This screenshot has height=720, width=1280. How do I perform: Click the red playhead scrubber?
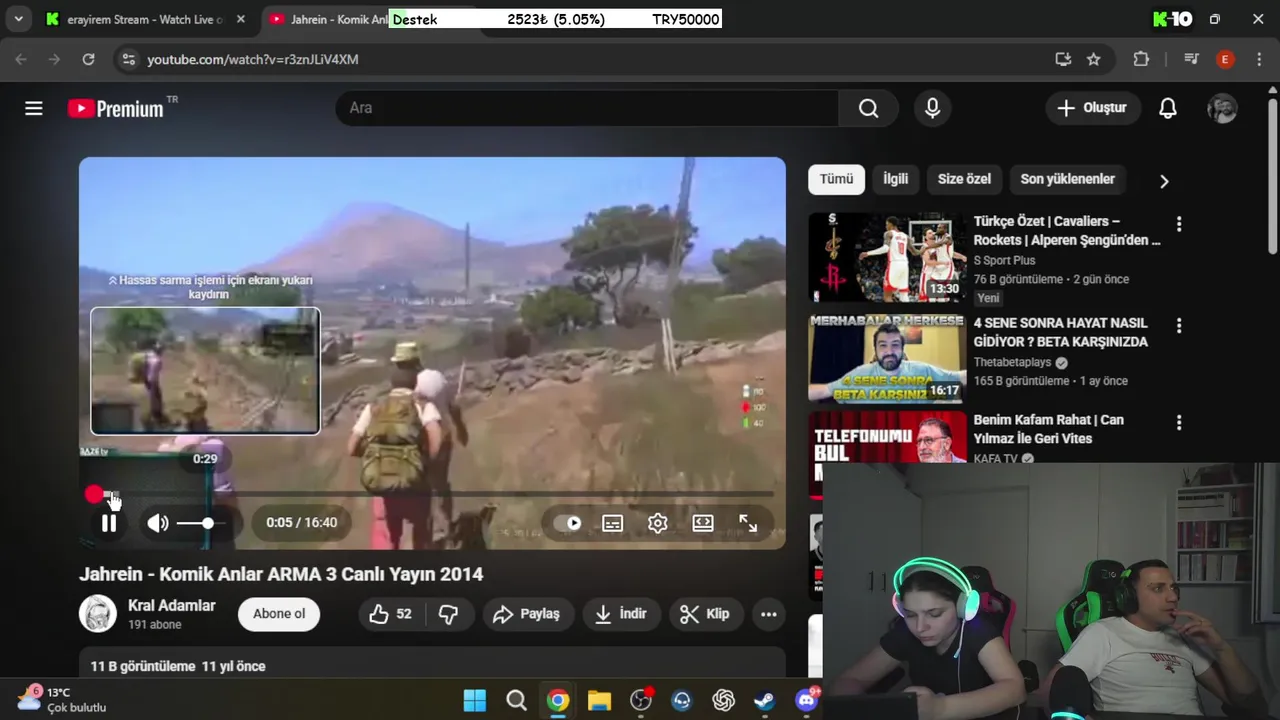[94, 494]
